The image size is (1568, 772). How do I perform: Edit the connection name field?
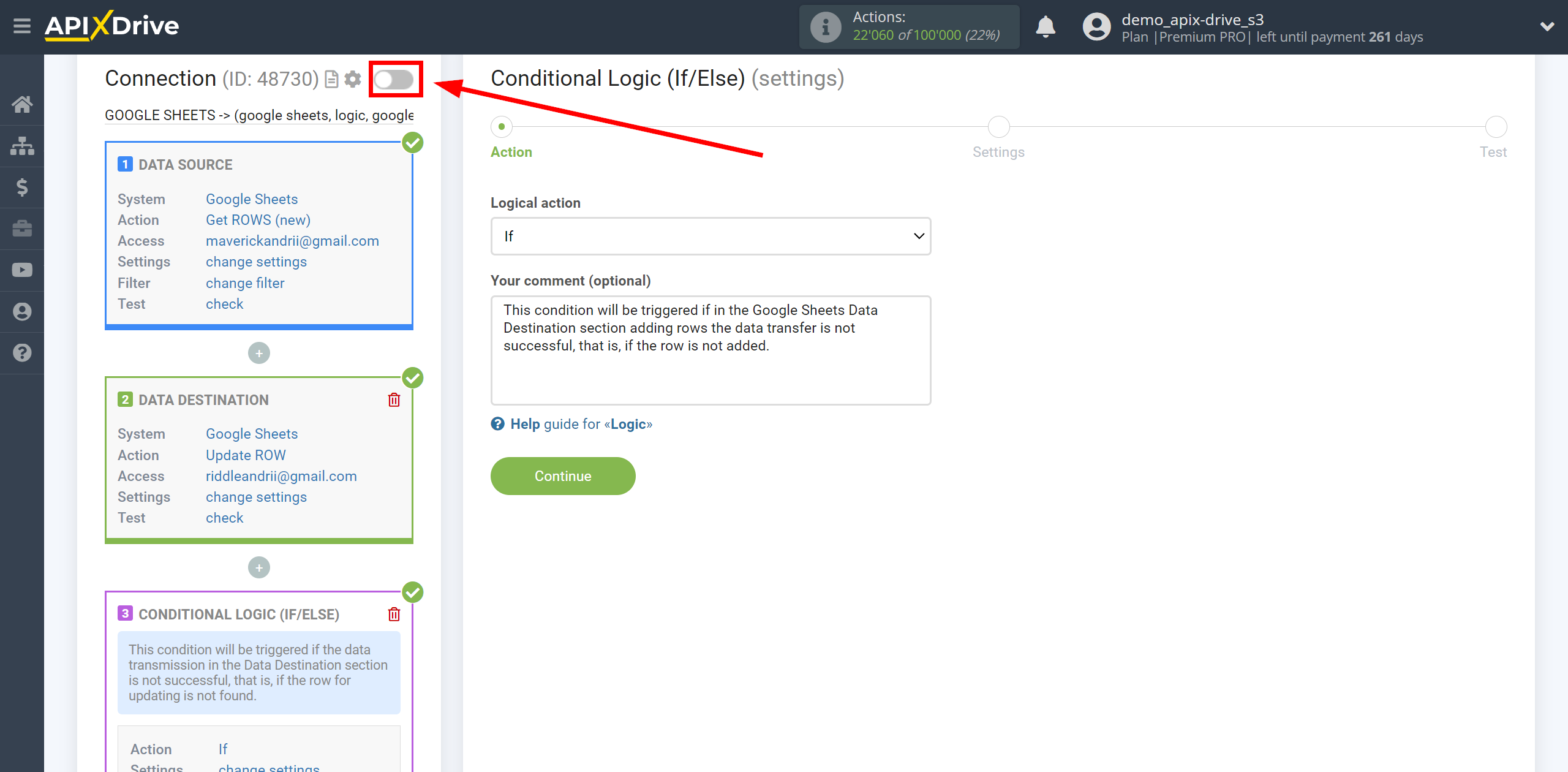(x=259, y=115)
